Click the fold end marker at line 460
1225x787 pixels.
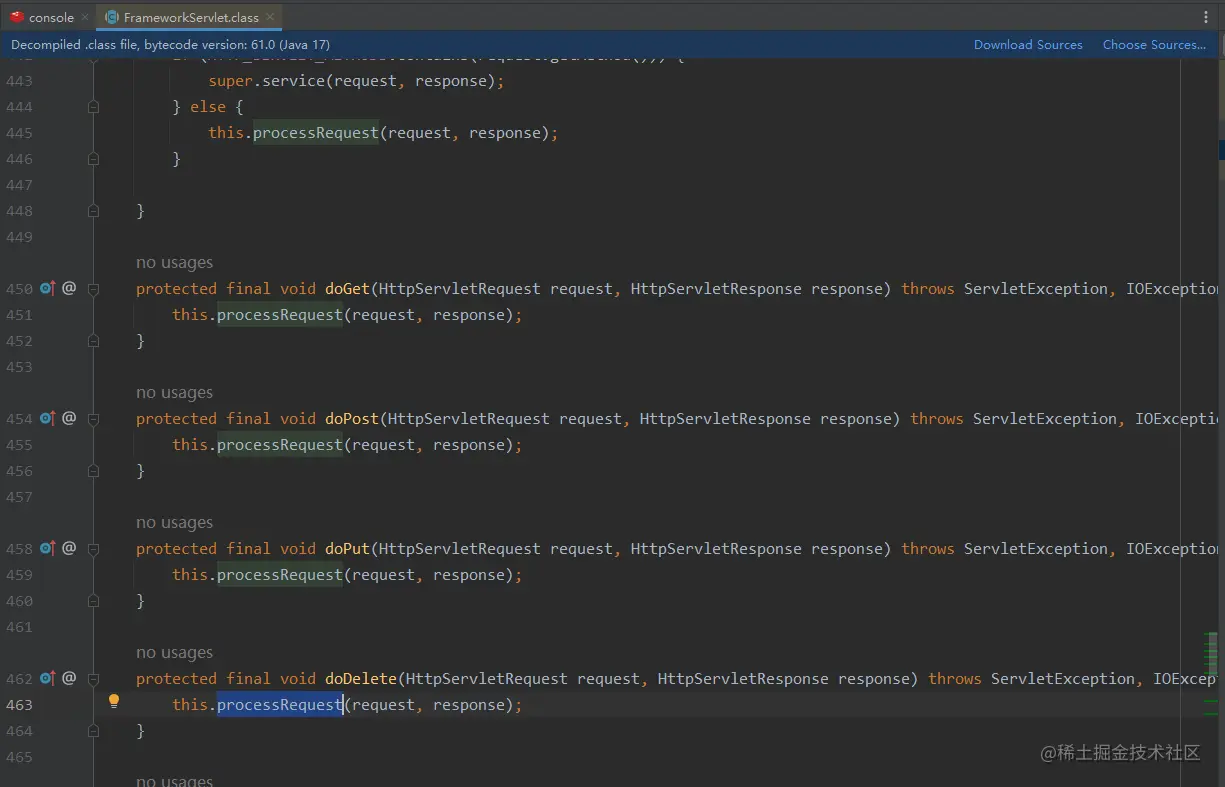93,601
